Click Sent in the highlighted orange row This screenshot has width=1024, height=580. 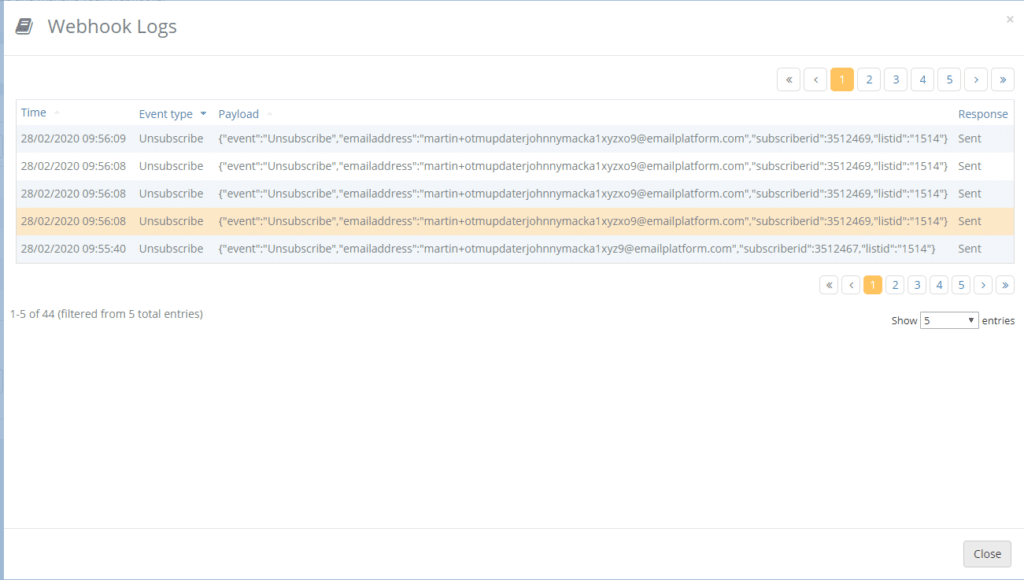(x=969, y=221)
